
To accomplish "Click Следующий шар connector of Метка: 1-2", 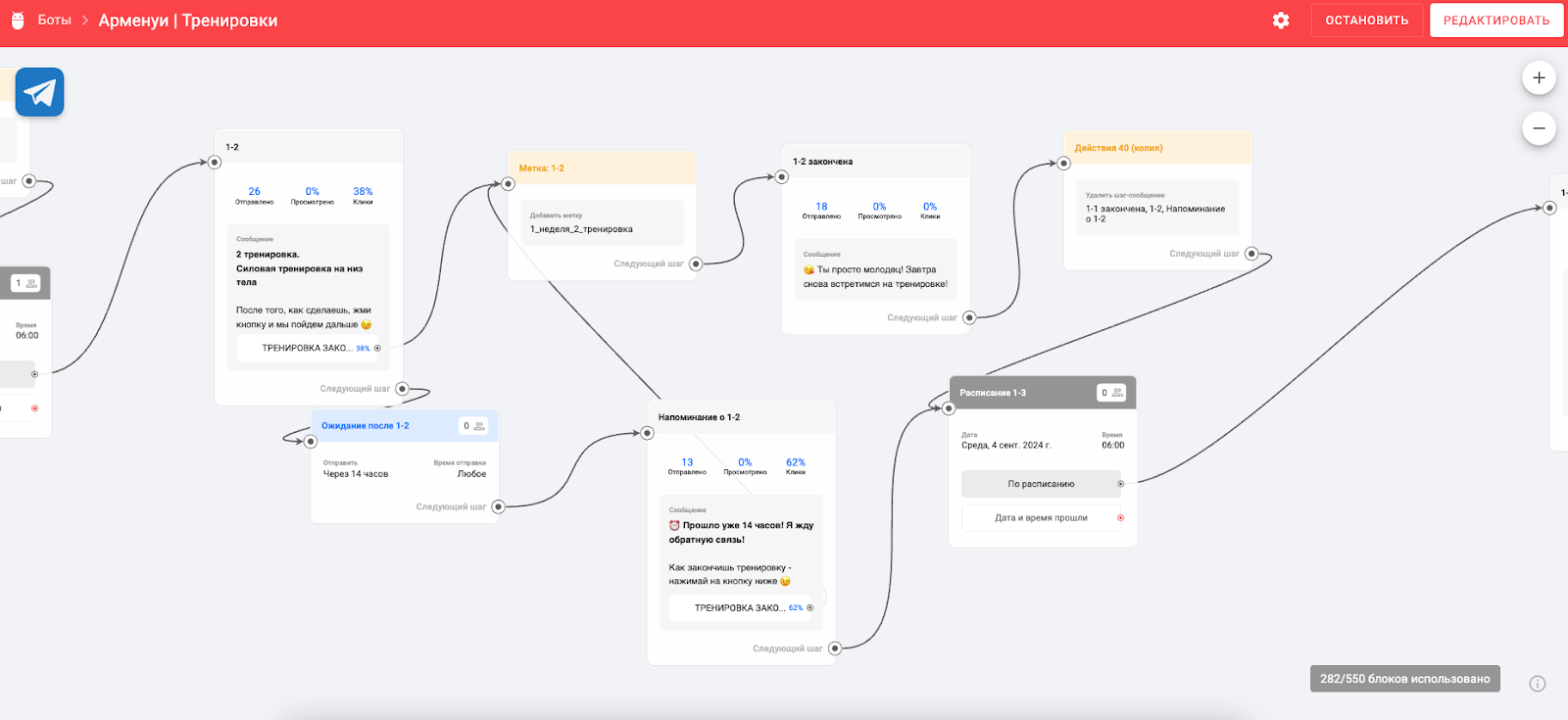I will [x=695, y=264].
